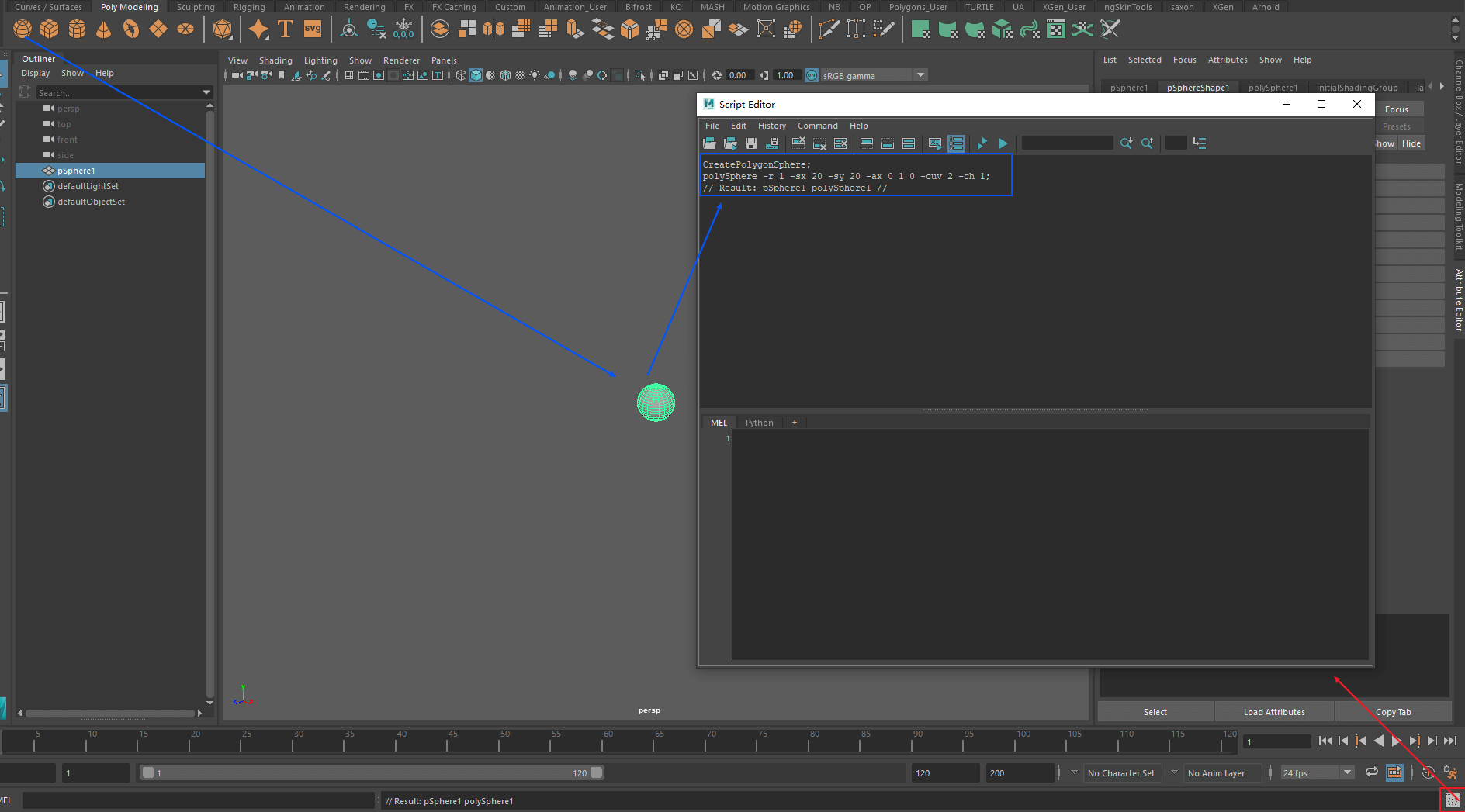Create a polygon disc from the shelf
The image size is (1465, 812).
tap(185, 29)
